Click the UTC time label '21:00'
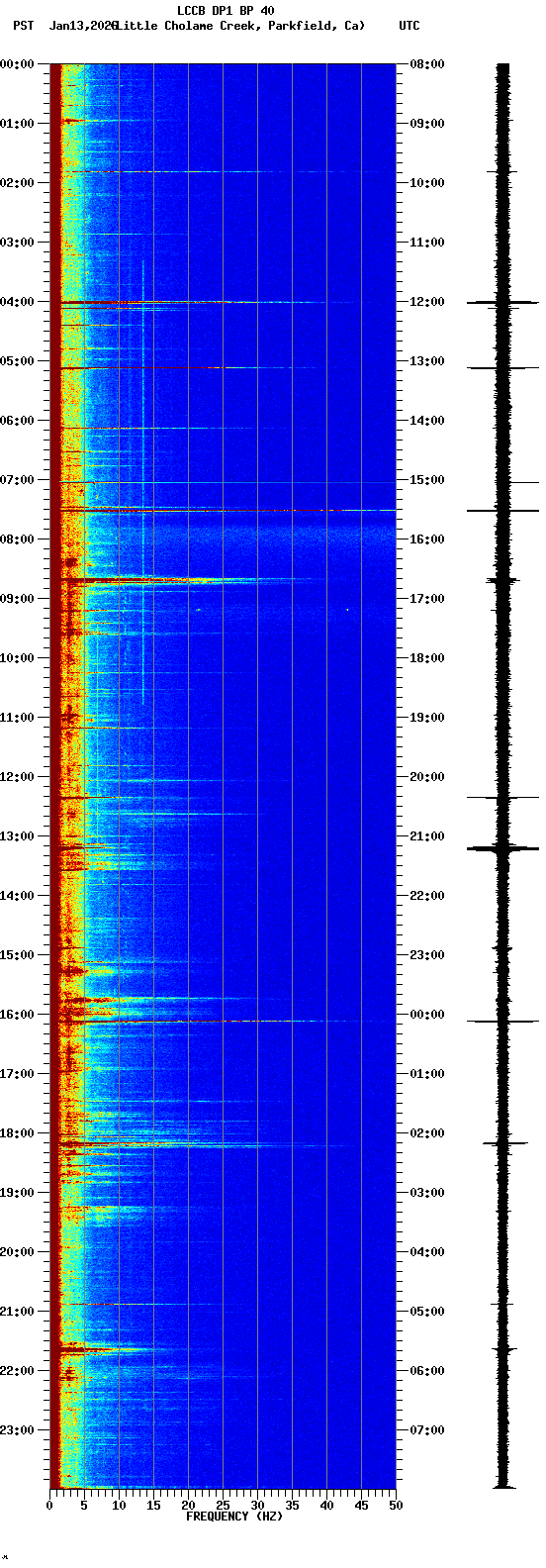The image size is (546, 1568). tap(427, 836)
